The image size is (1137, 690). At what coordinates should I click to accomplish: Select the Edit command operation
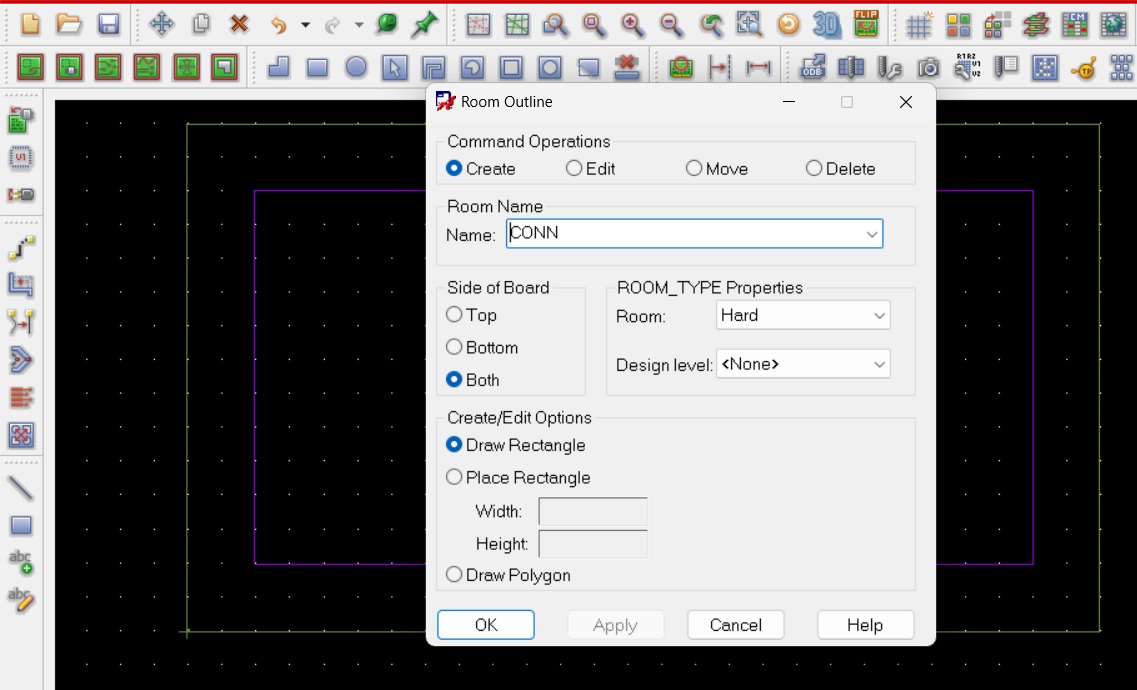pyautogui.click(x=574, y=169)
